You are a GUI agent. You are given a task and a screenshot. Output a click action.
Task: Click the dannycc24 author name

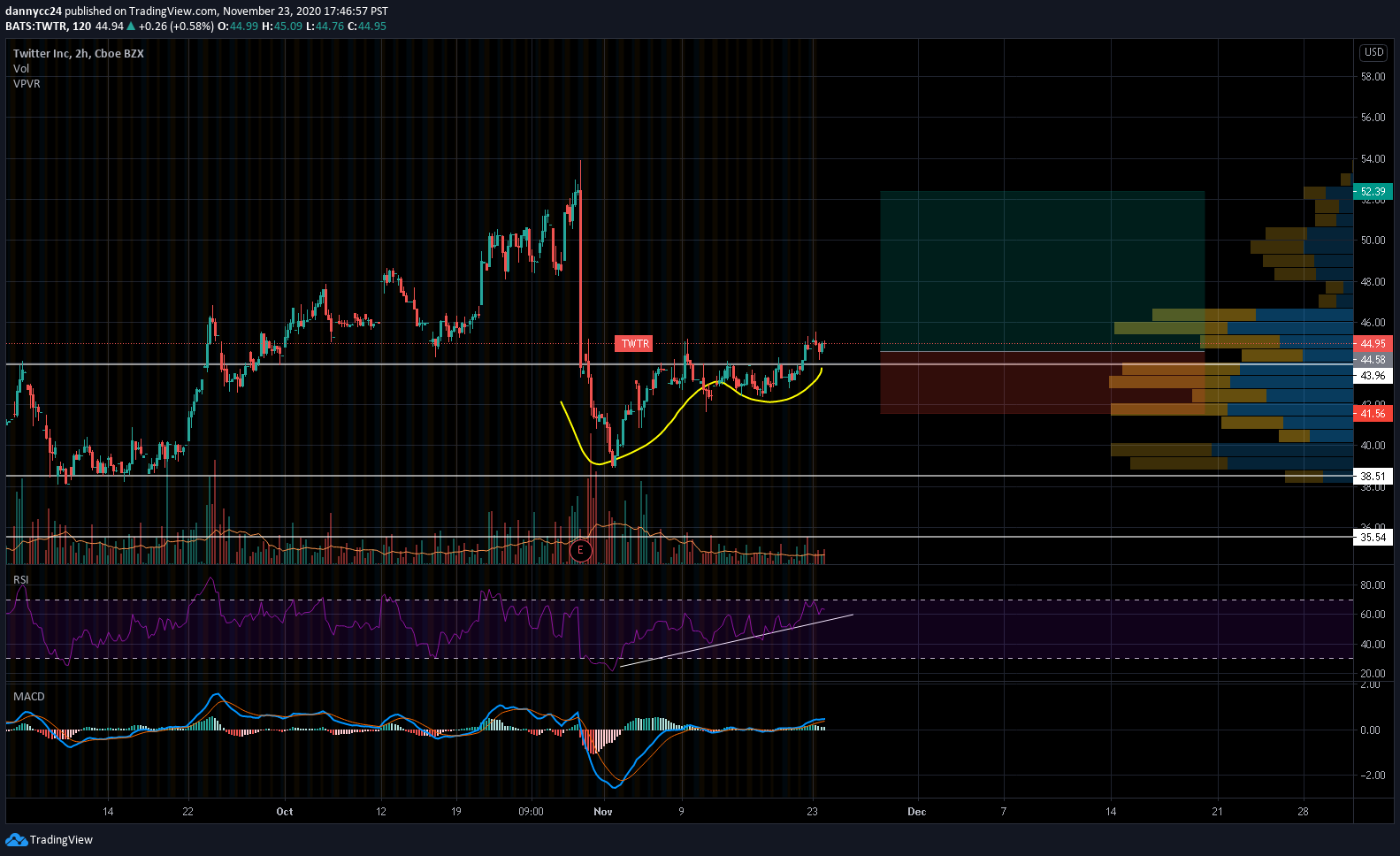(33, 11)
